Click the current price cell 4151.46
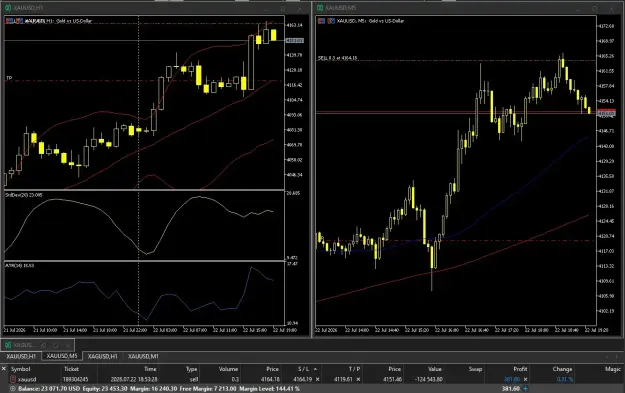625x393 pixels. 392,379
